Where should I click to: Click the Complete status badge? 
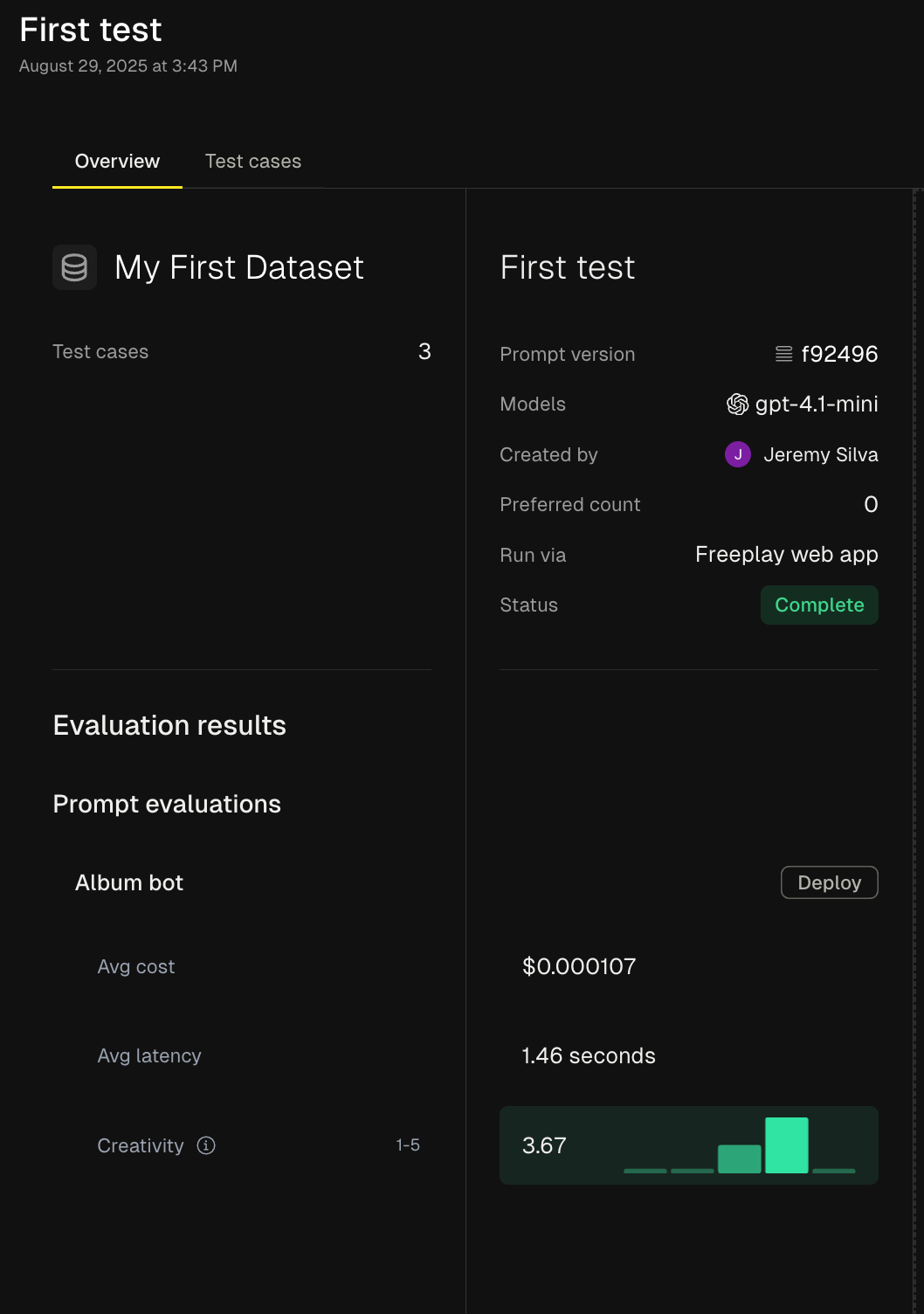[818, 605]
